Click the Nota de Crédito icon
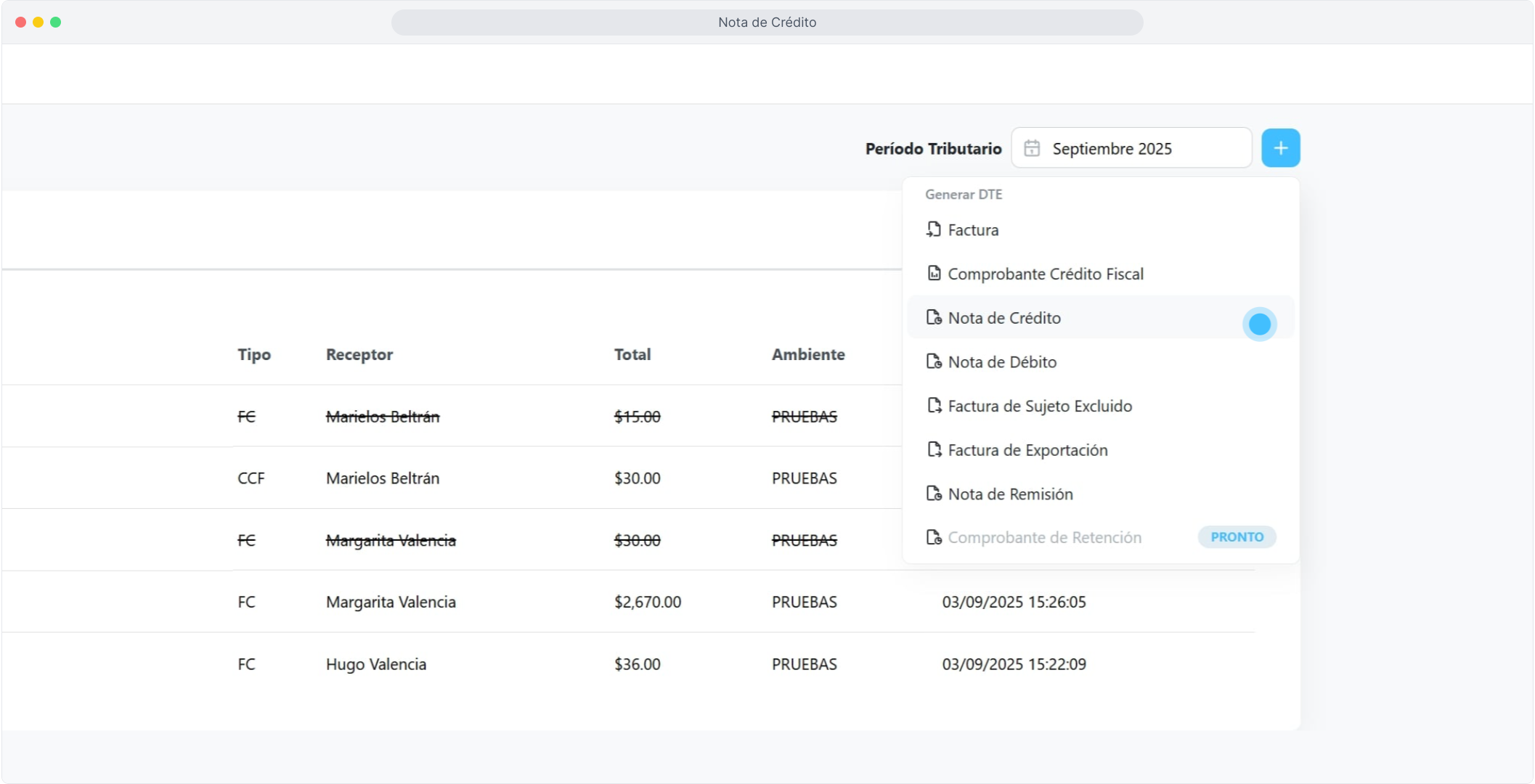Image resolution: width=1535 pixels, height=784 pixels. click(x=934, y=317)
